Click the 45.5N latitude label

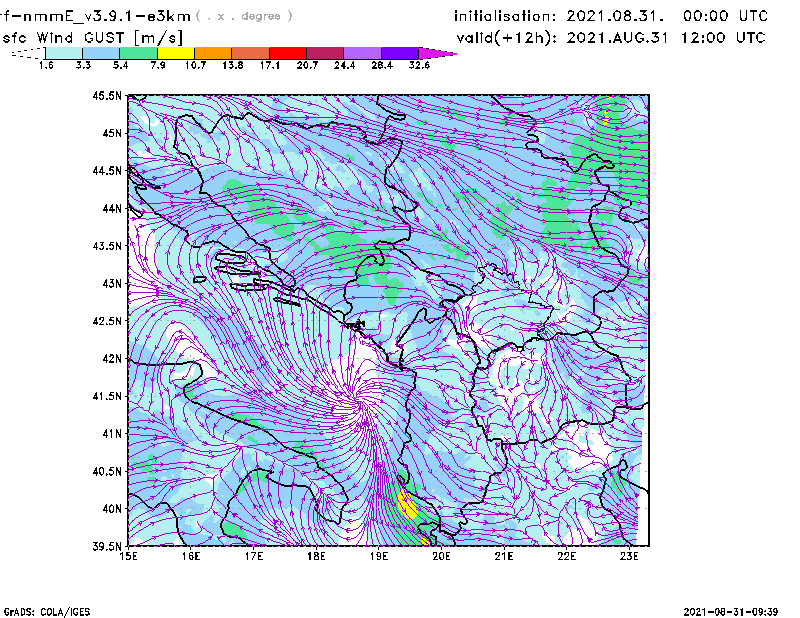click(x=107, y=95)
